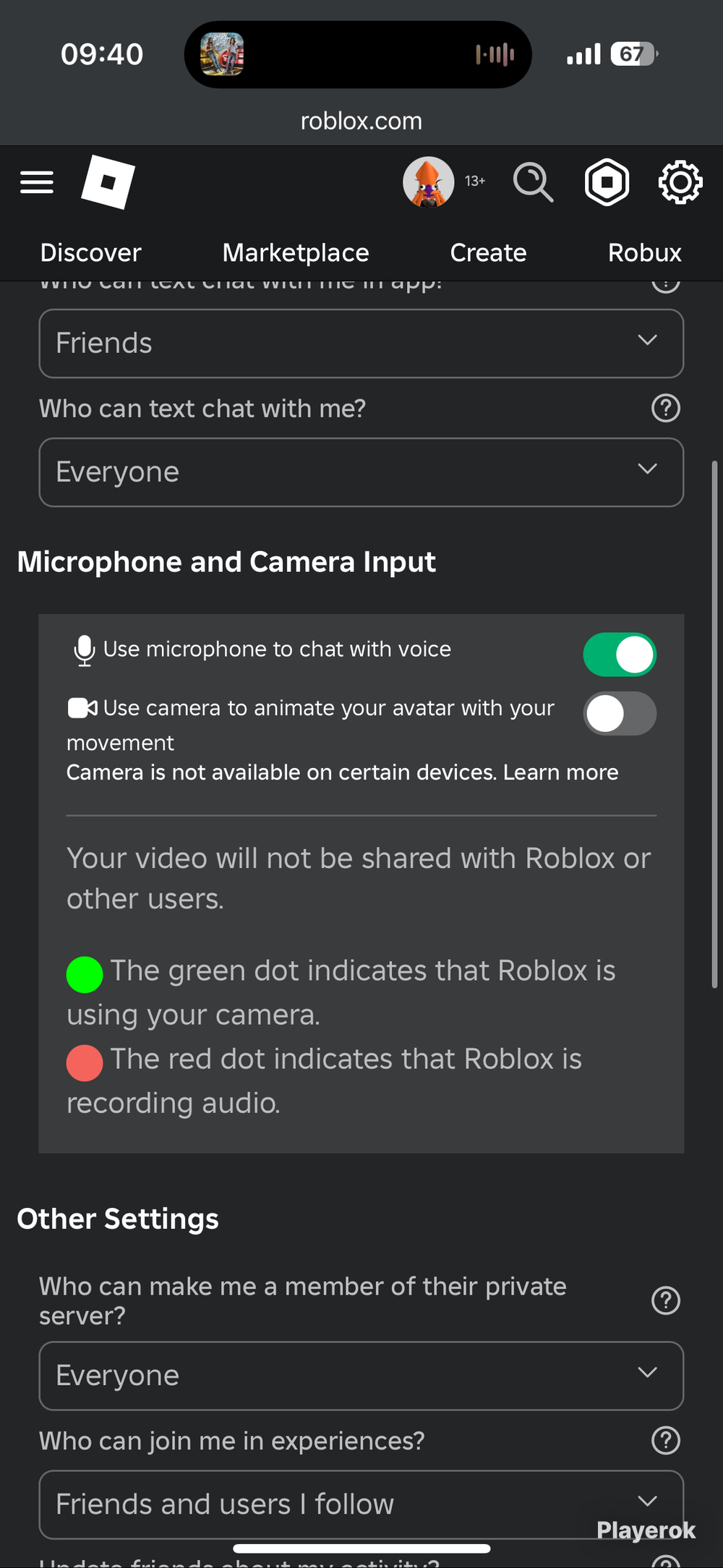Expand 'Friends and users I follow' dropdown
Screen dimensions: 723x1568
361,1504
